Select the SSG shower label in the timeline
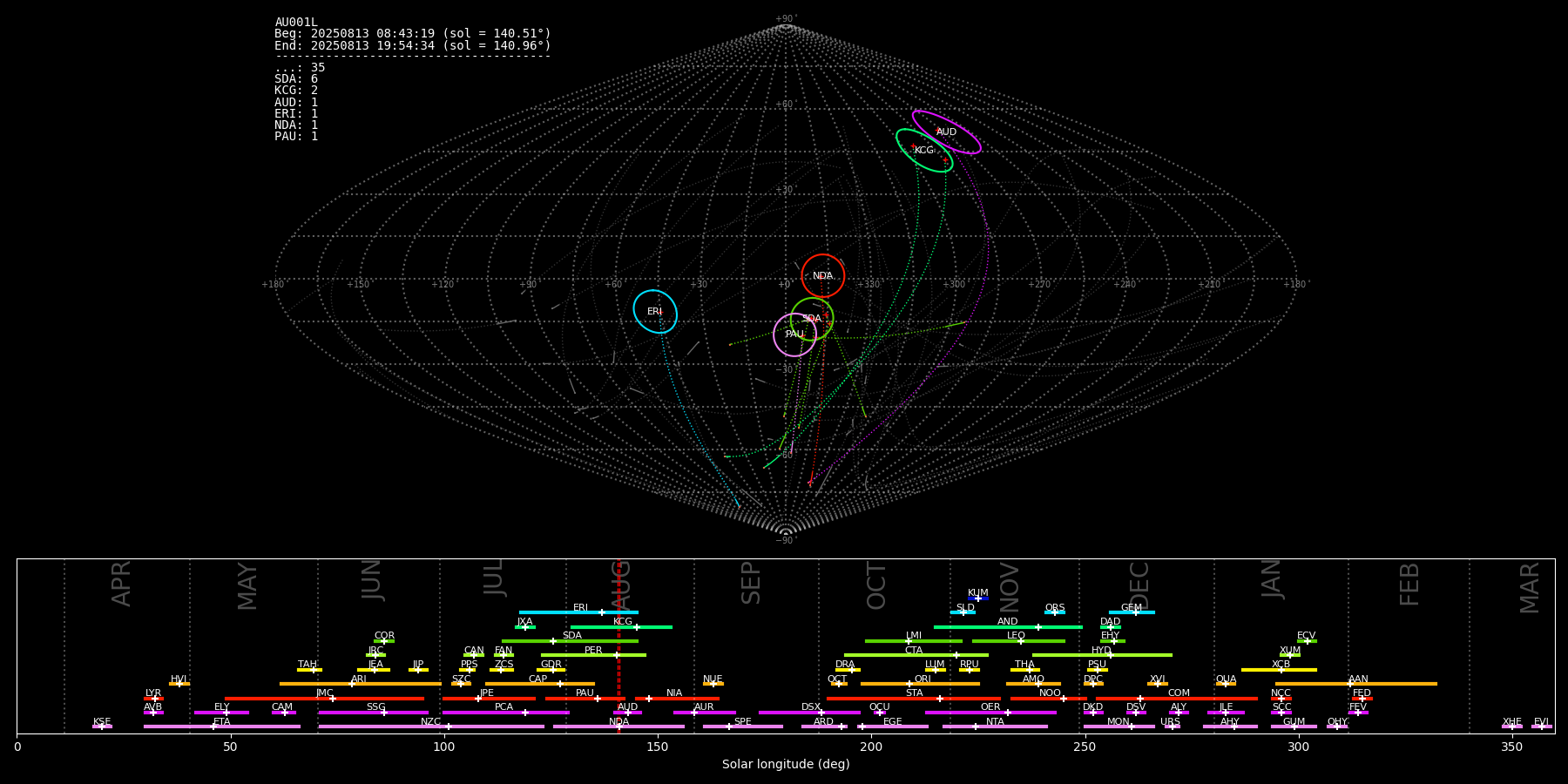The width and height of the screenshot is (1568, 784). [375, 707]
